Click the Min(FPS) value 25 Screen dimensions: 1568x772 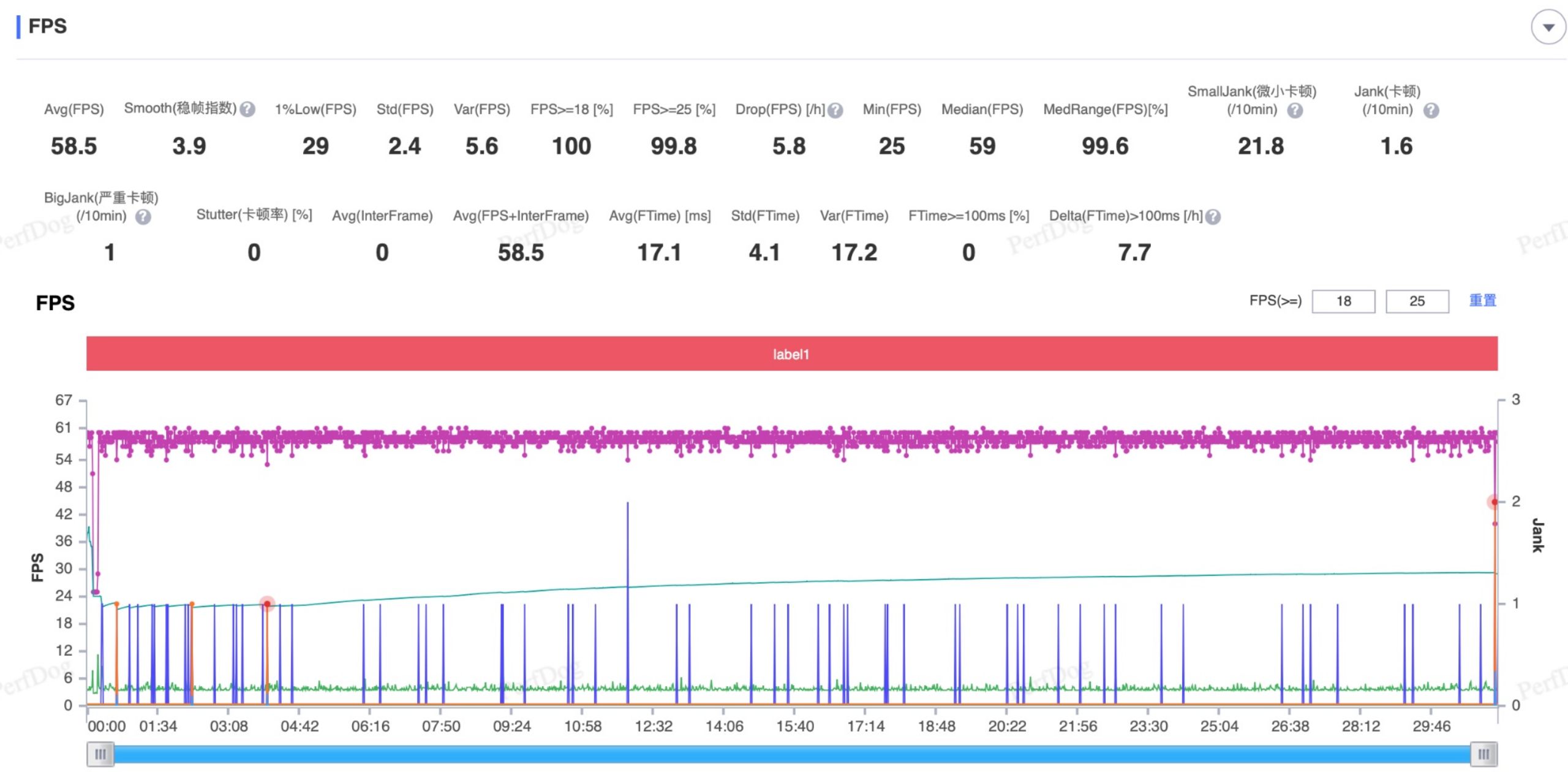tap(891, 146)
